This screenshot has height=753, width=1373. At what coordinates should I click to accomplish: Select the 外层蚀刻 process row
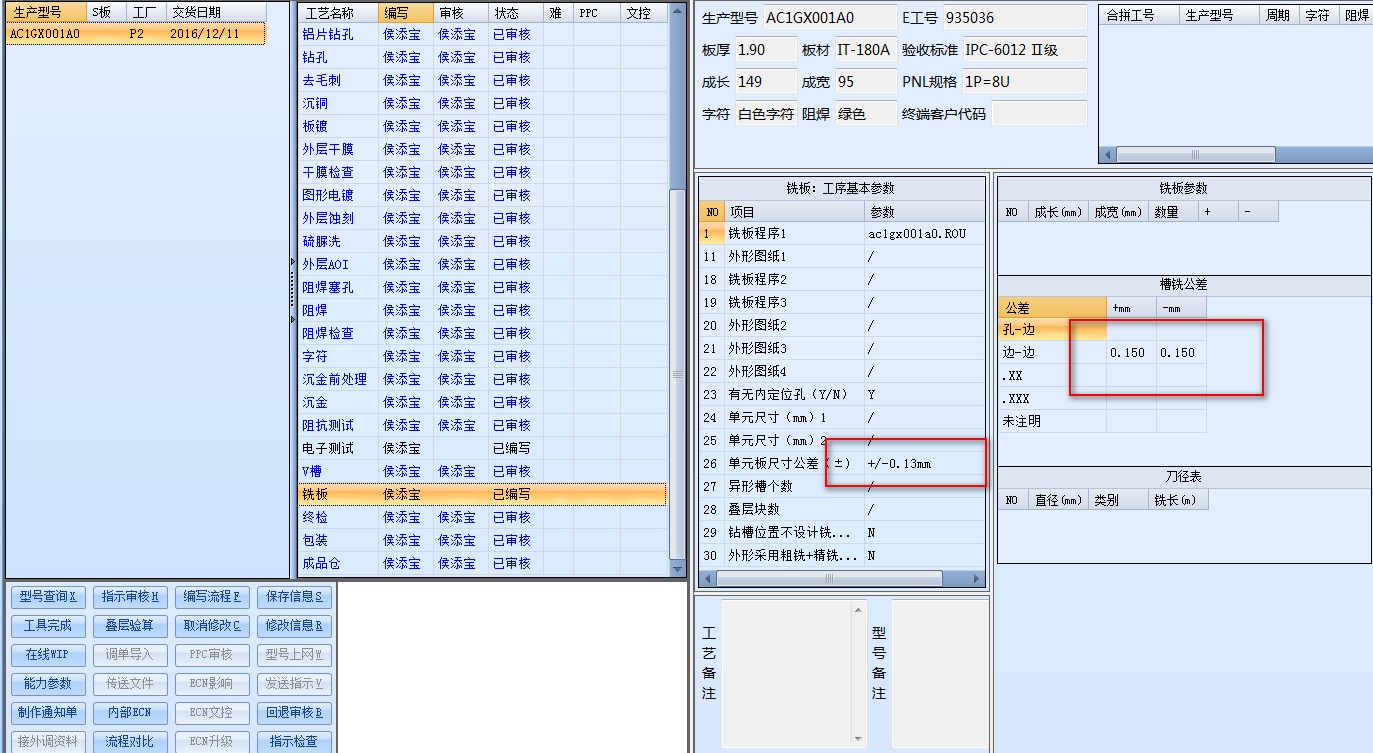tap(482, 218)
